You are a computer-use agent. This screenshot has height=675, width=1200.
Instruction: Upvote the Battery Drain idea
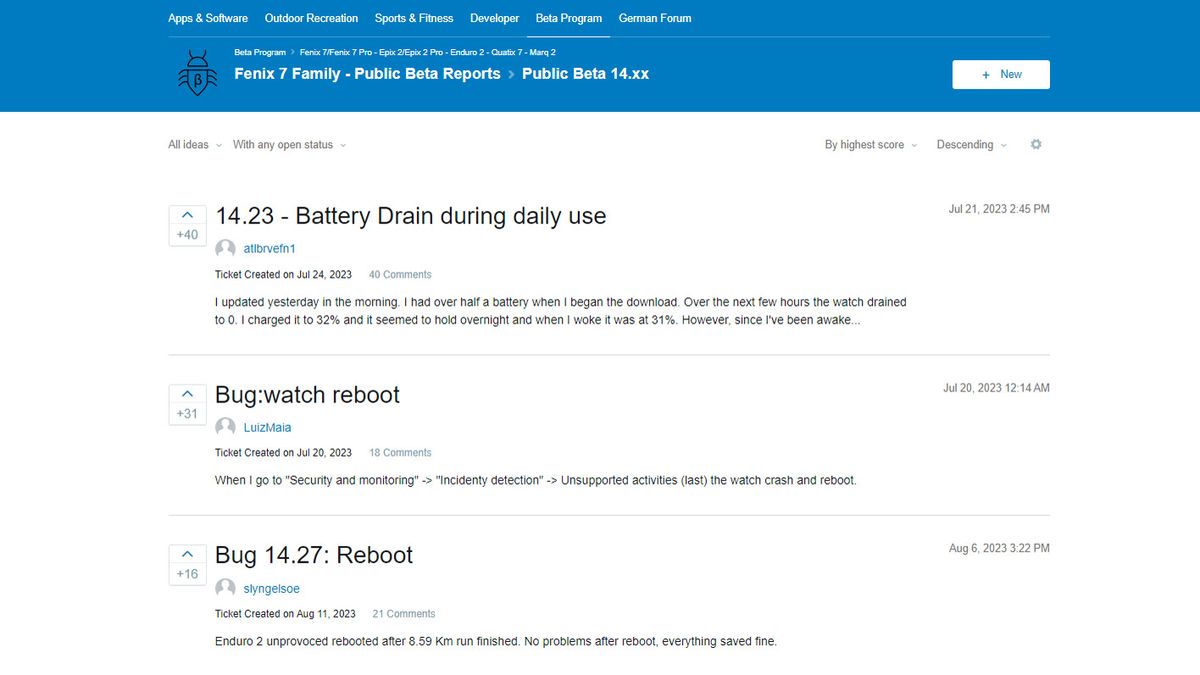coord(187,214)
